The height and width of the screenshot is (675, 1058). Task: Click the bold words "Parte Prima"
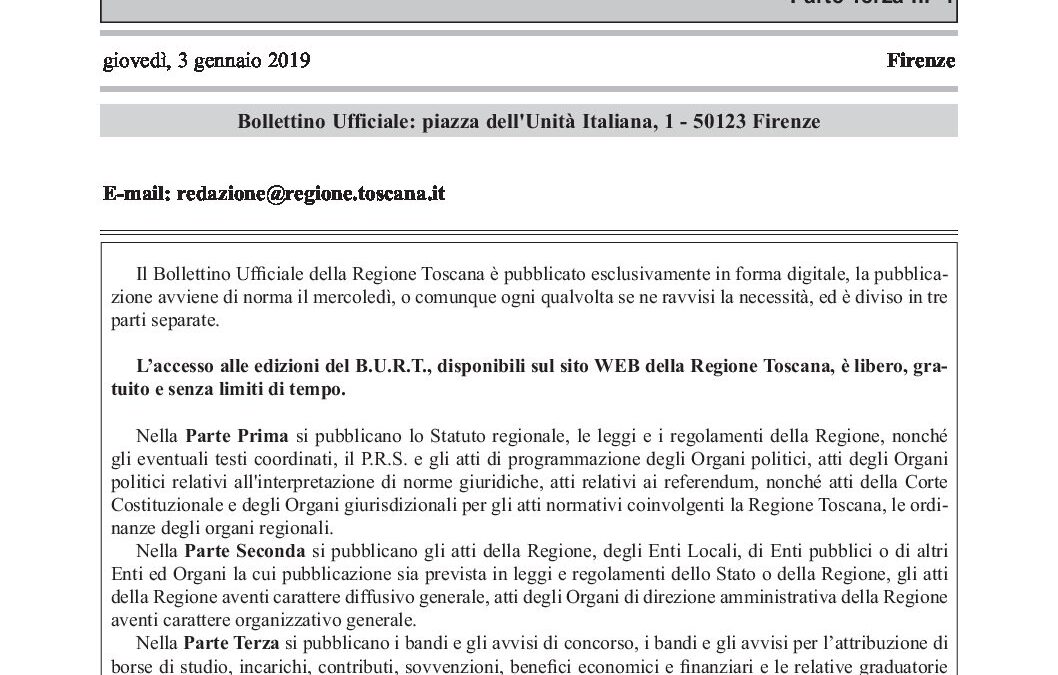(x=237, y=436)
